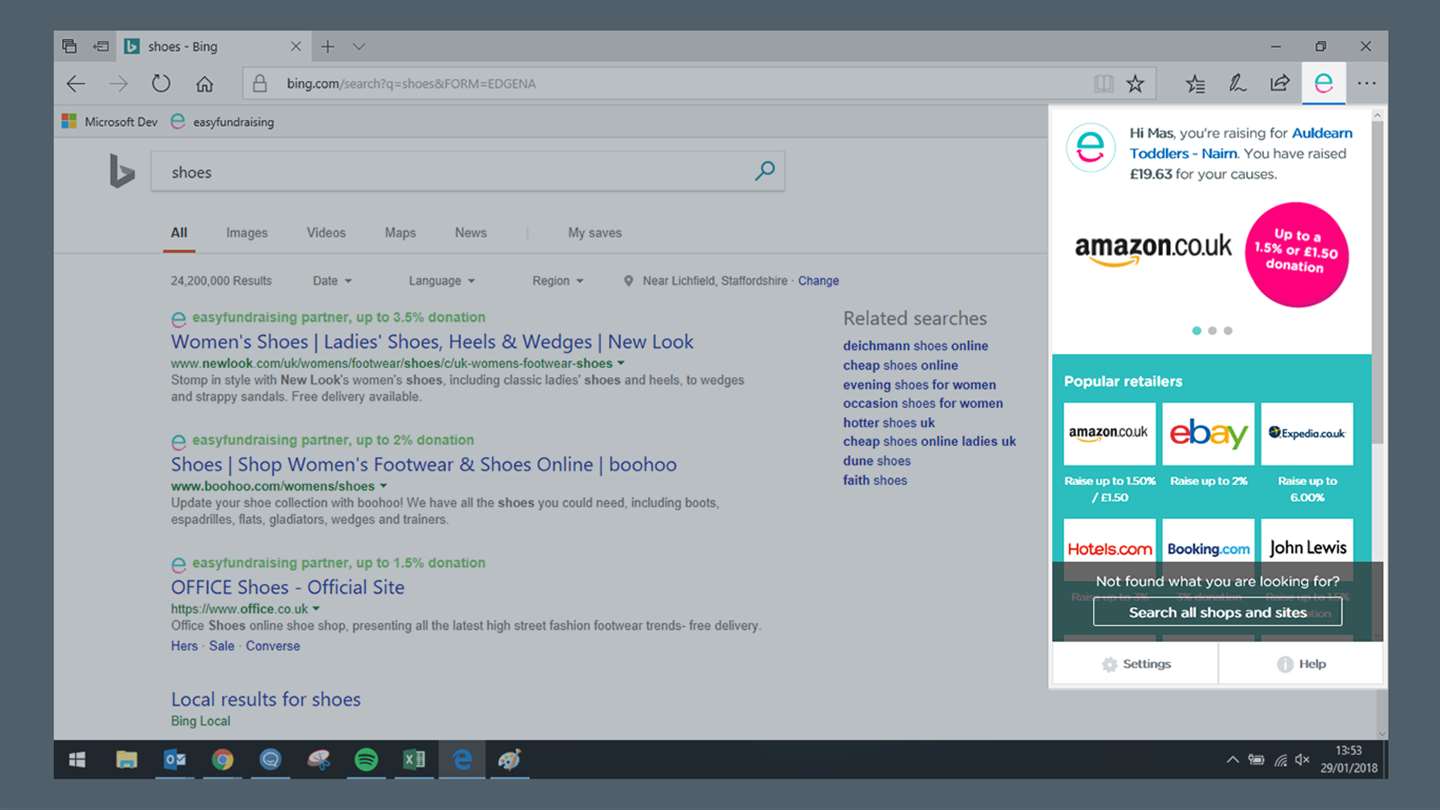
Task: Expand the Language filter dropdown
Action: [x=441, y=281]
